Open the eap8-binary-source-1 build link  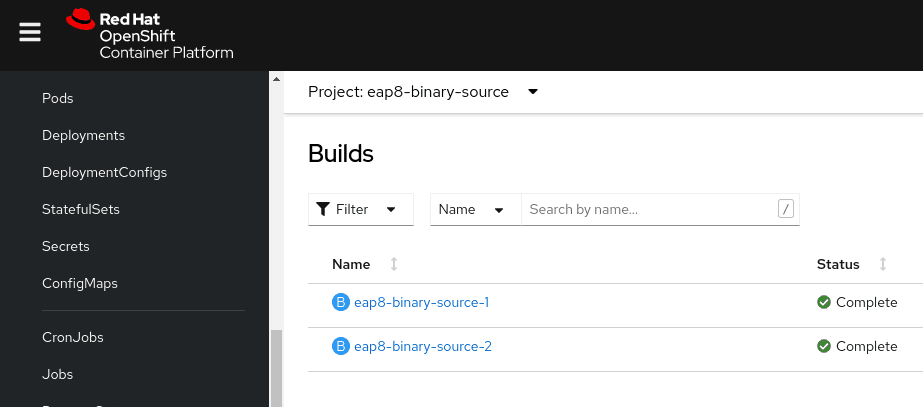tap(421, 302)
